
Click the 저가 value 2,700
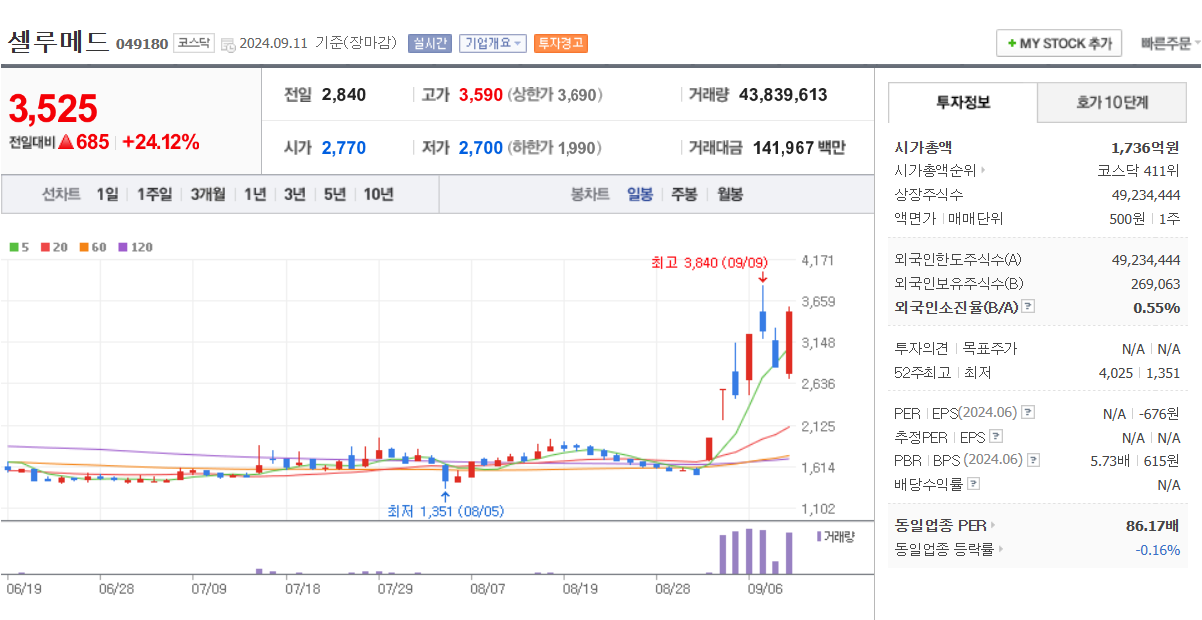(481, 148)
